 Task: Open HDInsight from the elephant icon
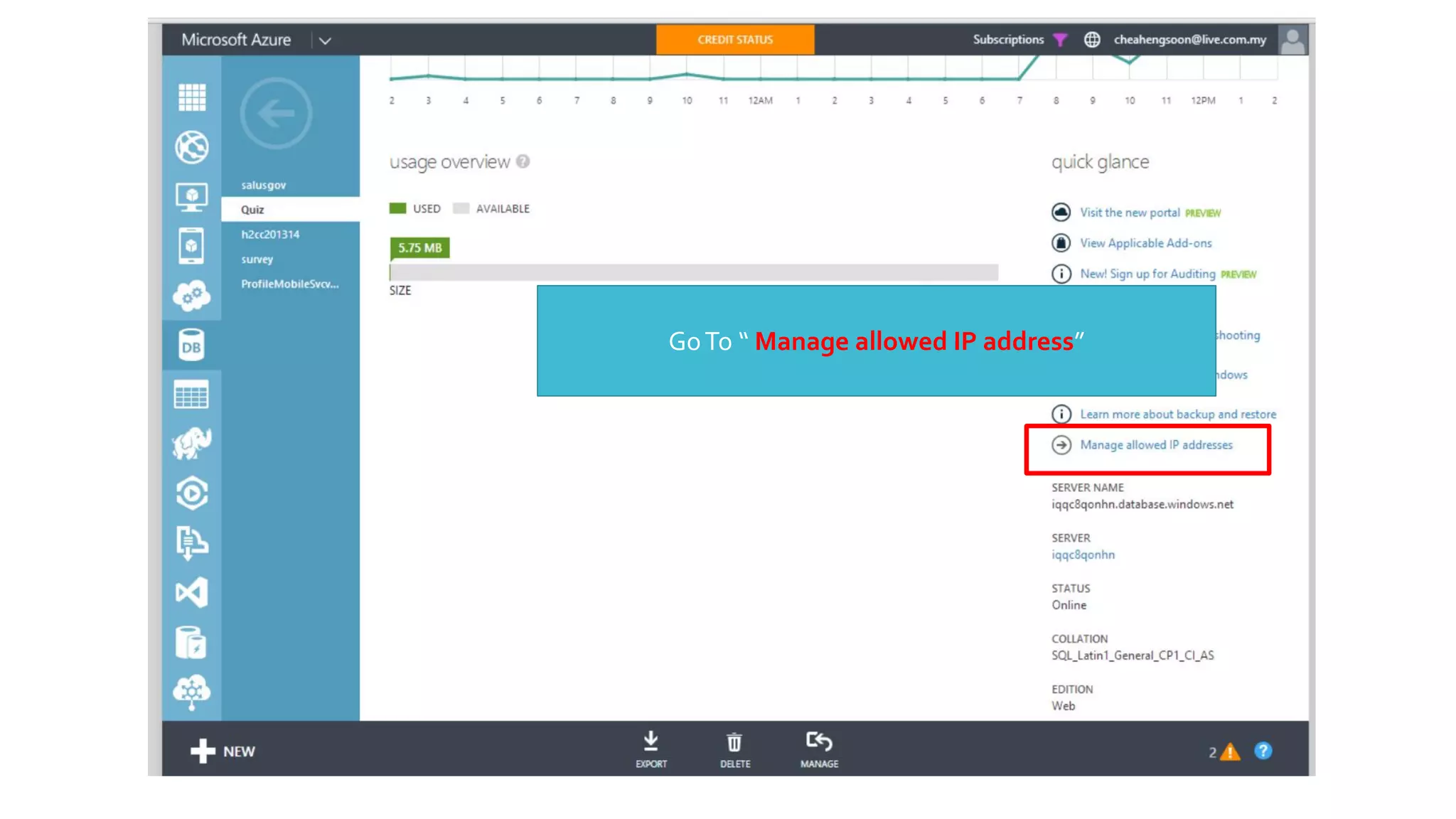point(191,444)
